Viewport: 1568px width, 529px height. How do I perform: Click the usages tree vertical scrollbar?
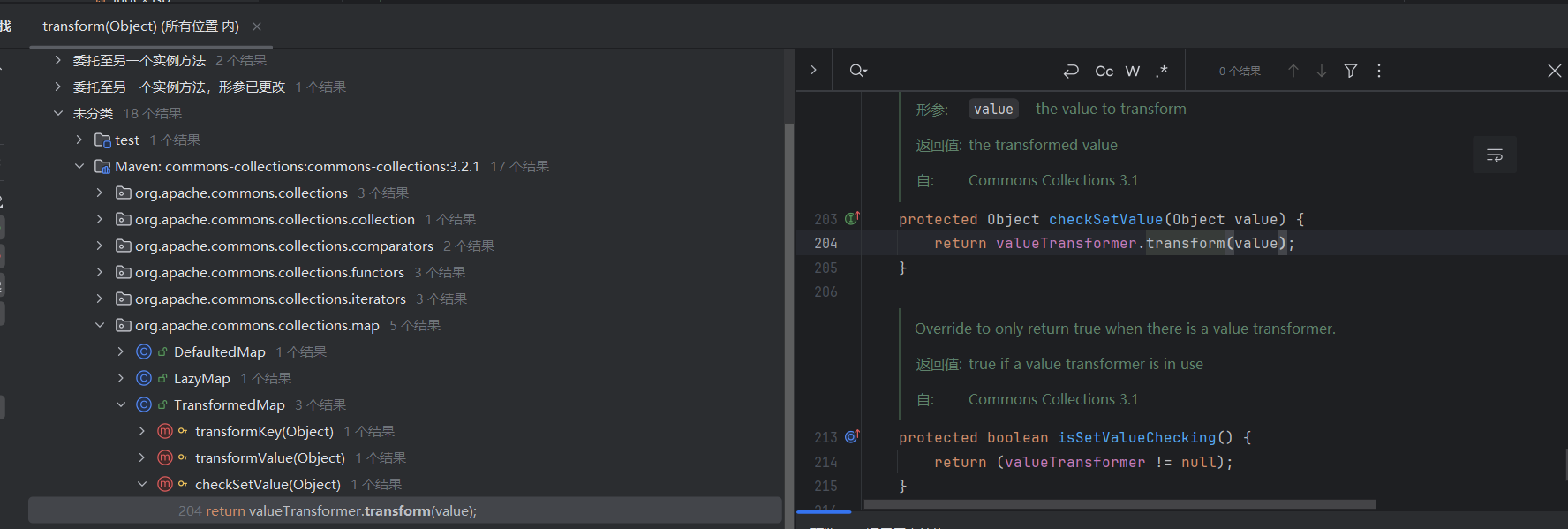[789, 327]
